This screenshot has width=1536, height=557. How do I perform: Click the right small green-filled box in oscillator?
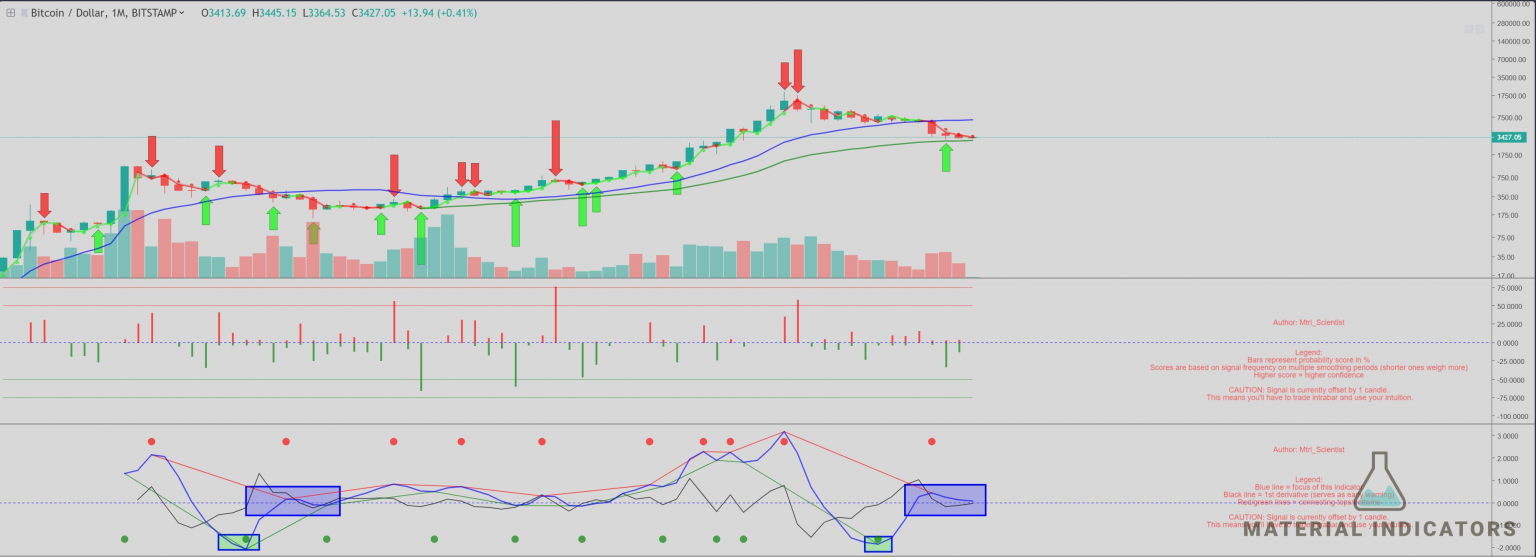[878, 543]
